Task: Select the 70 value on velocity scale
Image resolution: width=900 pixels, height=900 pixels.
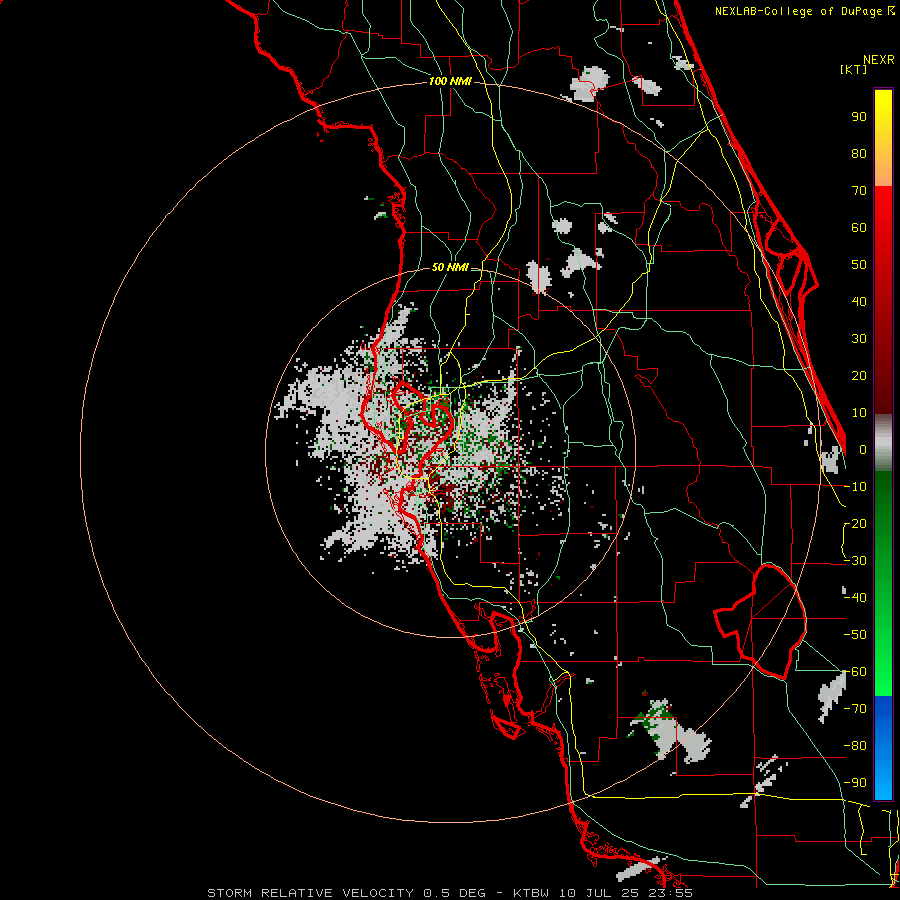Action: [x=859, y=191]
